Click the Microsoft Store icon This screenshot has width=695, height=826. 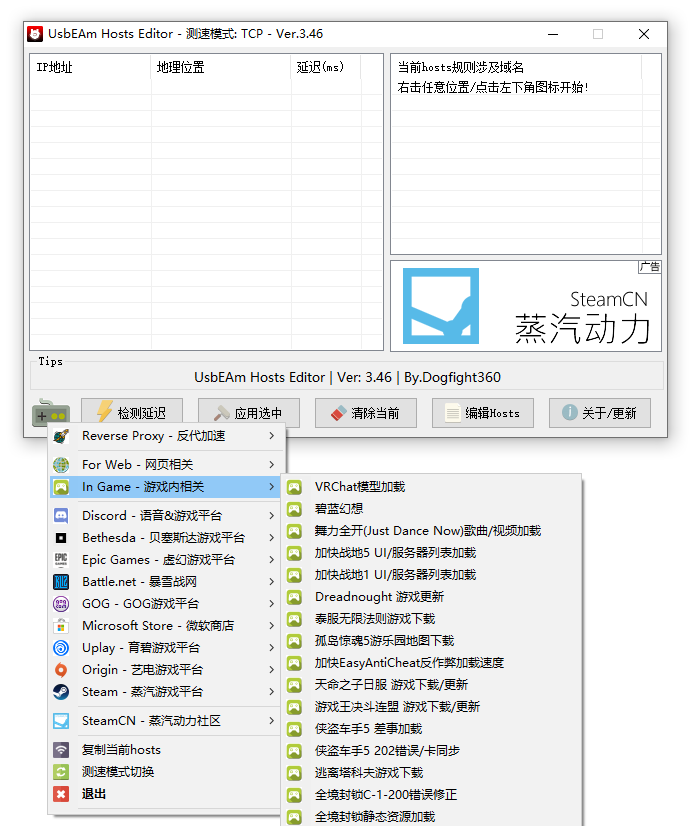(x=61, y=626)
